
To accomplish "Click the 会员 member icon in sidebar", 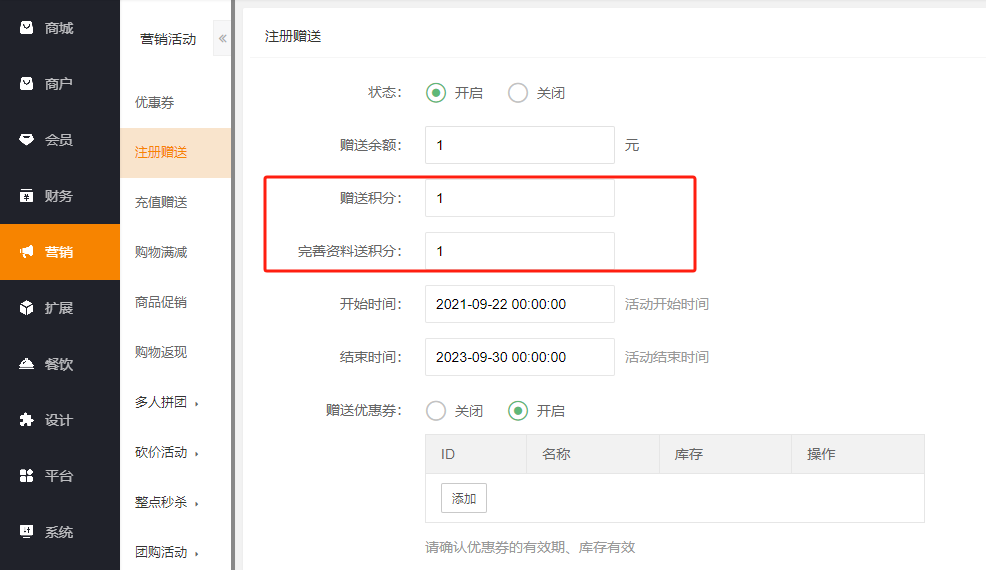I will coord(27,140).
